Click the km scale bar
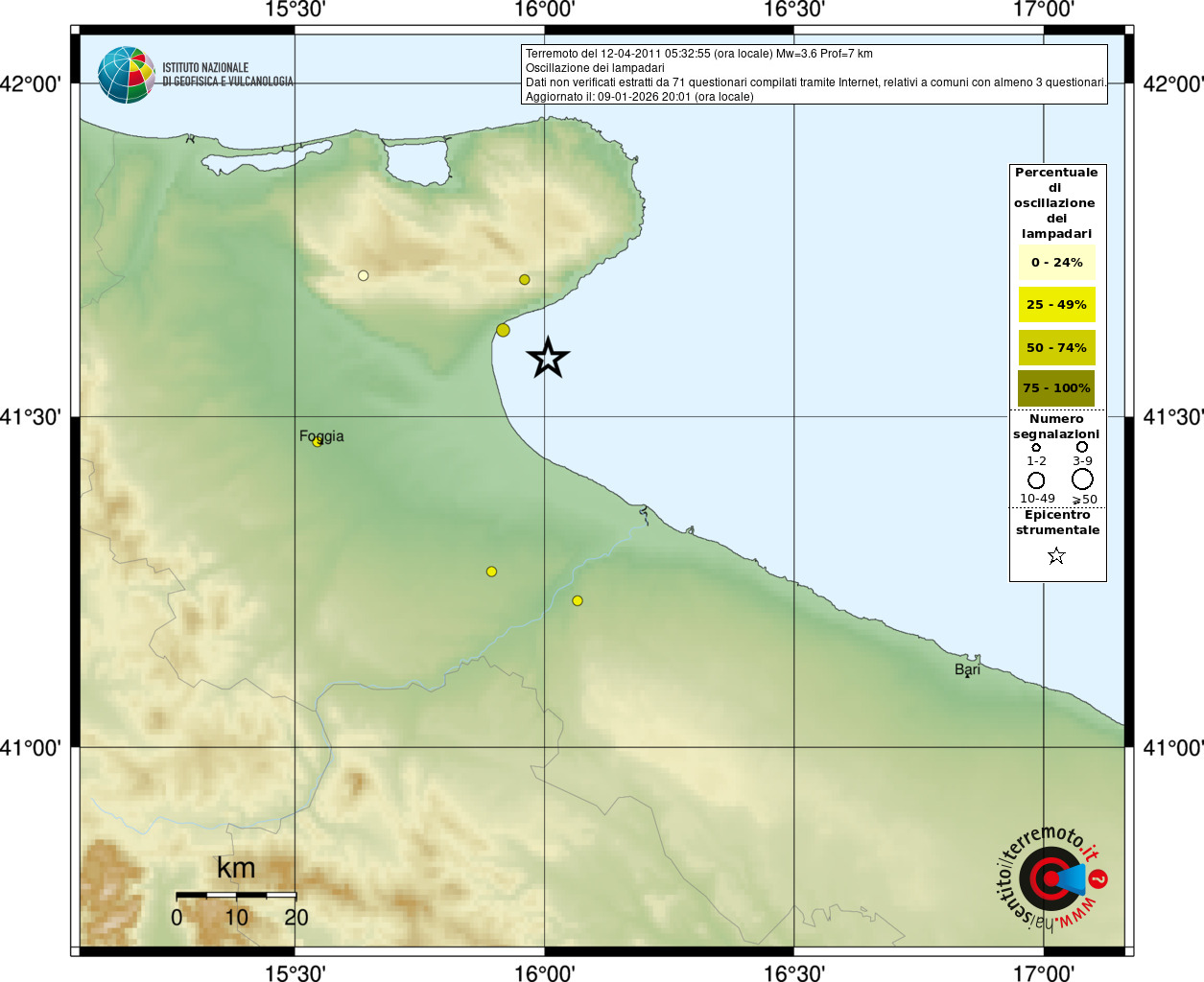 tap(236, 895)
